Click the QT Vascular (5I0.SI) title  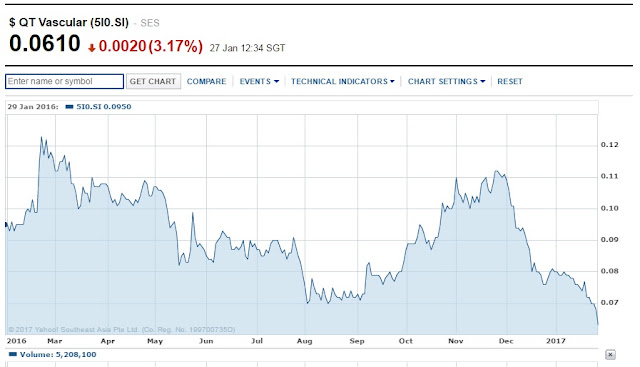tap(69, 22)
